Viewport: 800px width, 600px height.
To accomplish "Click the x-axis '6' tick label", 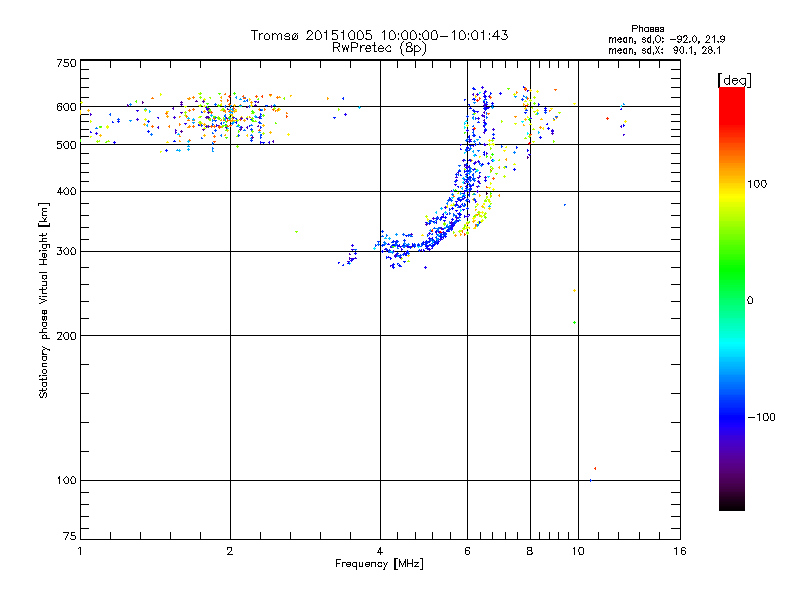I will 467,551.
